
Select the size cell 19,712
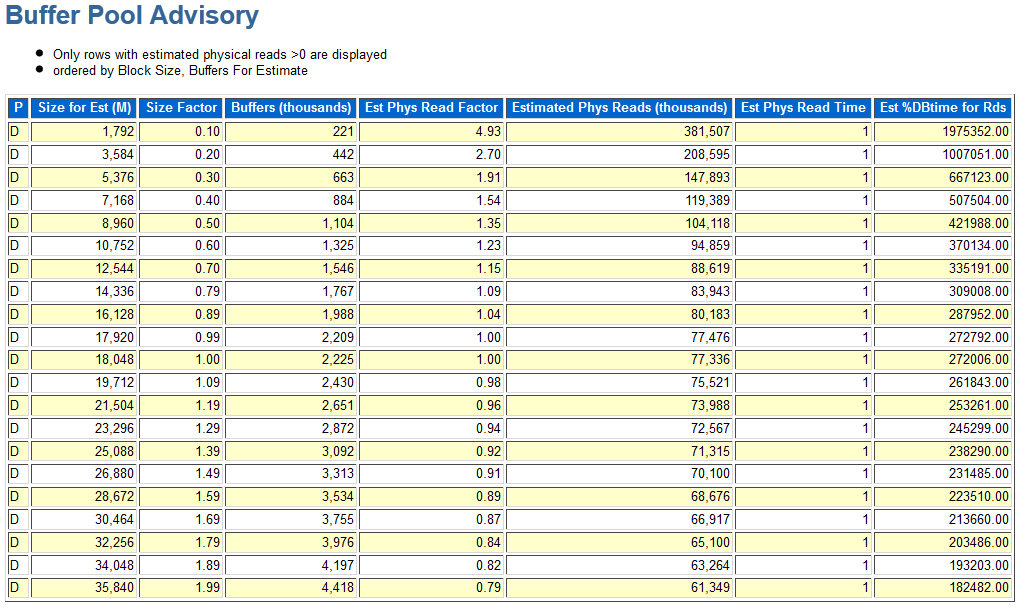[84, 382]
